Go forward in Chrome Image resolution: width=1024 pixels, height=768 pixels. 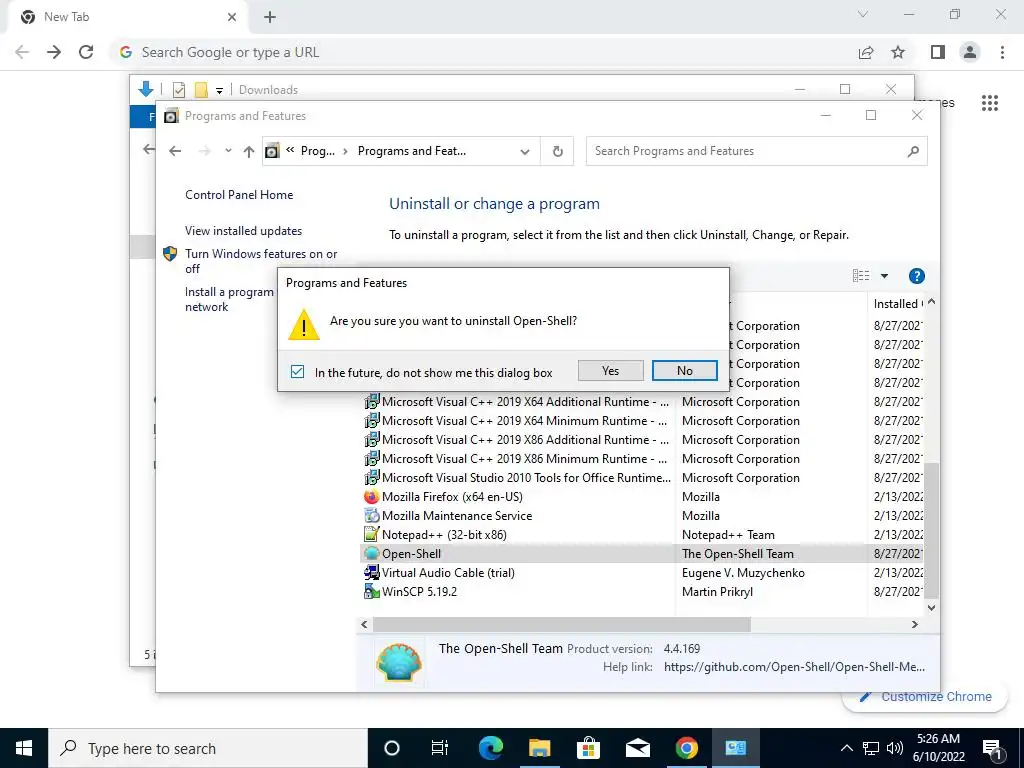54,52
